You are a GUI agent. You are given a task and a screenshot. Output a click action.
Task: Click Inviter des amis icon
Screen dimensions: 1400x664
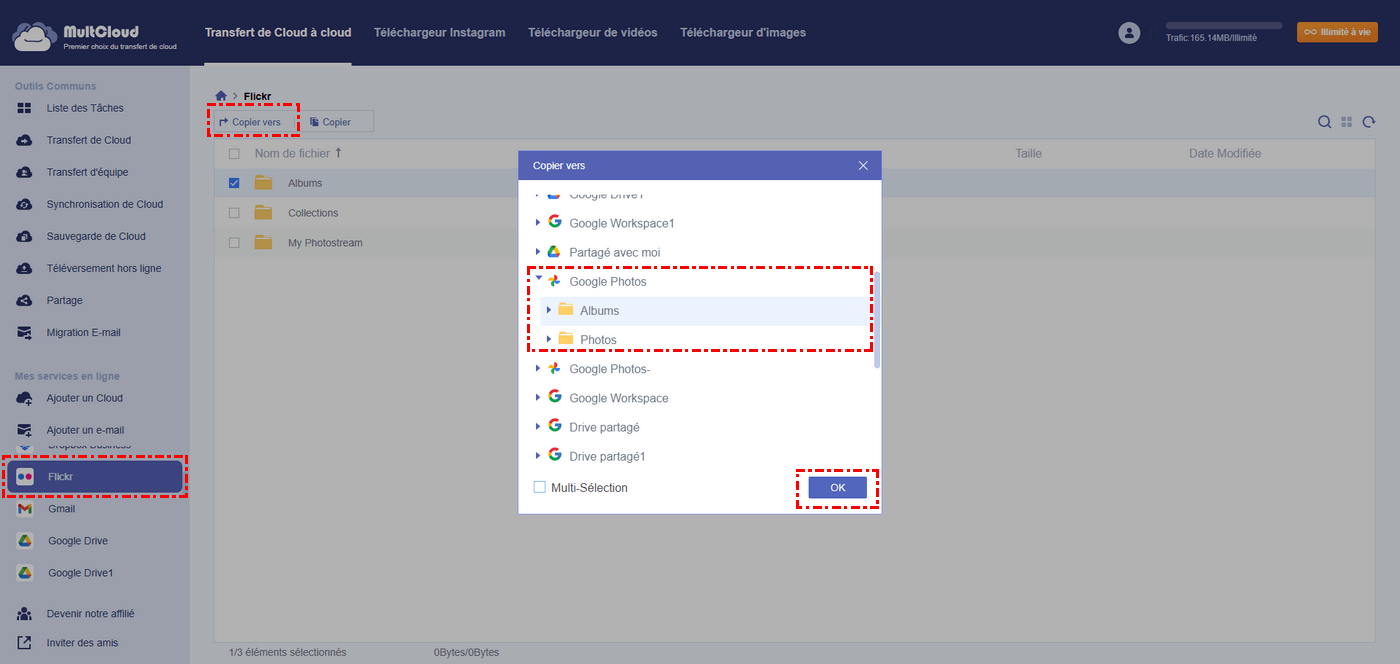point(25,643)
